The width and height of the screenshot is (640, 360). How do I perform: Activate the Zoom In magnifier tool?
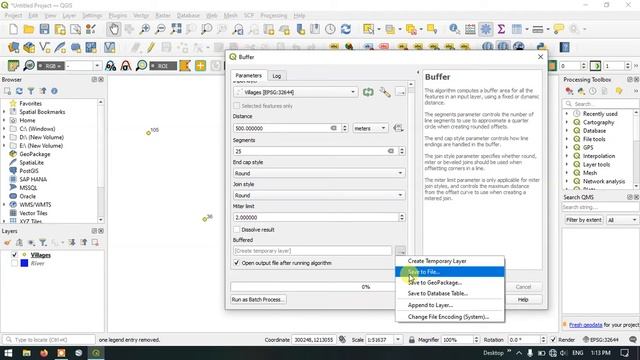(144, 29)
